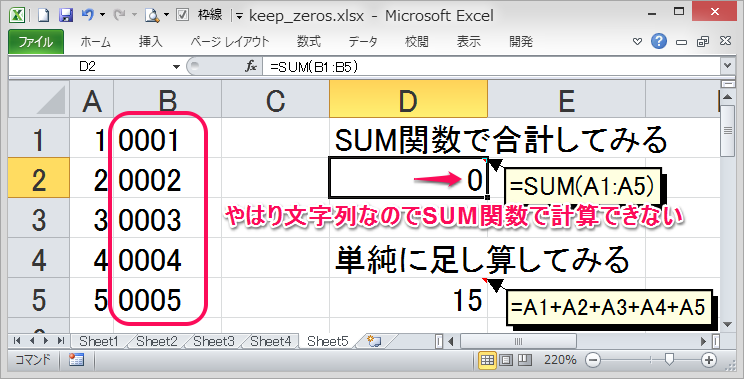Close the workbook window with inner X
The height and width of the screenshot is (379, 744).
[x=725, y=42]
